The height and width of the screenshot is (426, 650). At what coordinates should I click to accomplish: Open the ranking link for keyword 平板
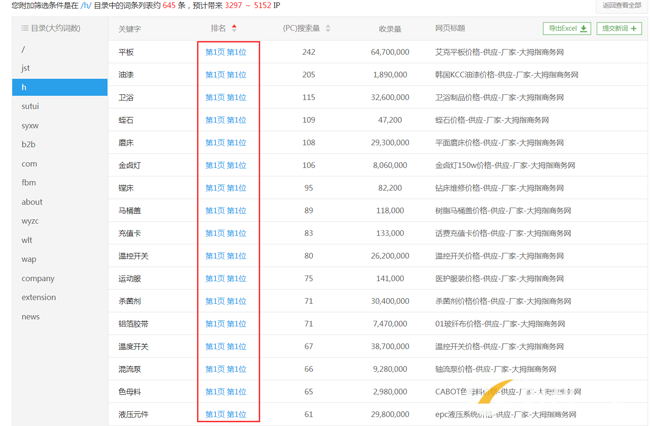pos(226,52)
